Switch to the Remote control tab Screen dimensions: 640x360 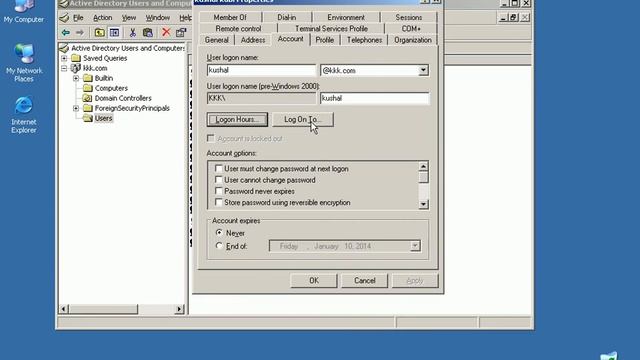[x=238, y=29]
